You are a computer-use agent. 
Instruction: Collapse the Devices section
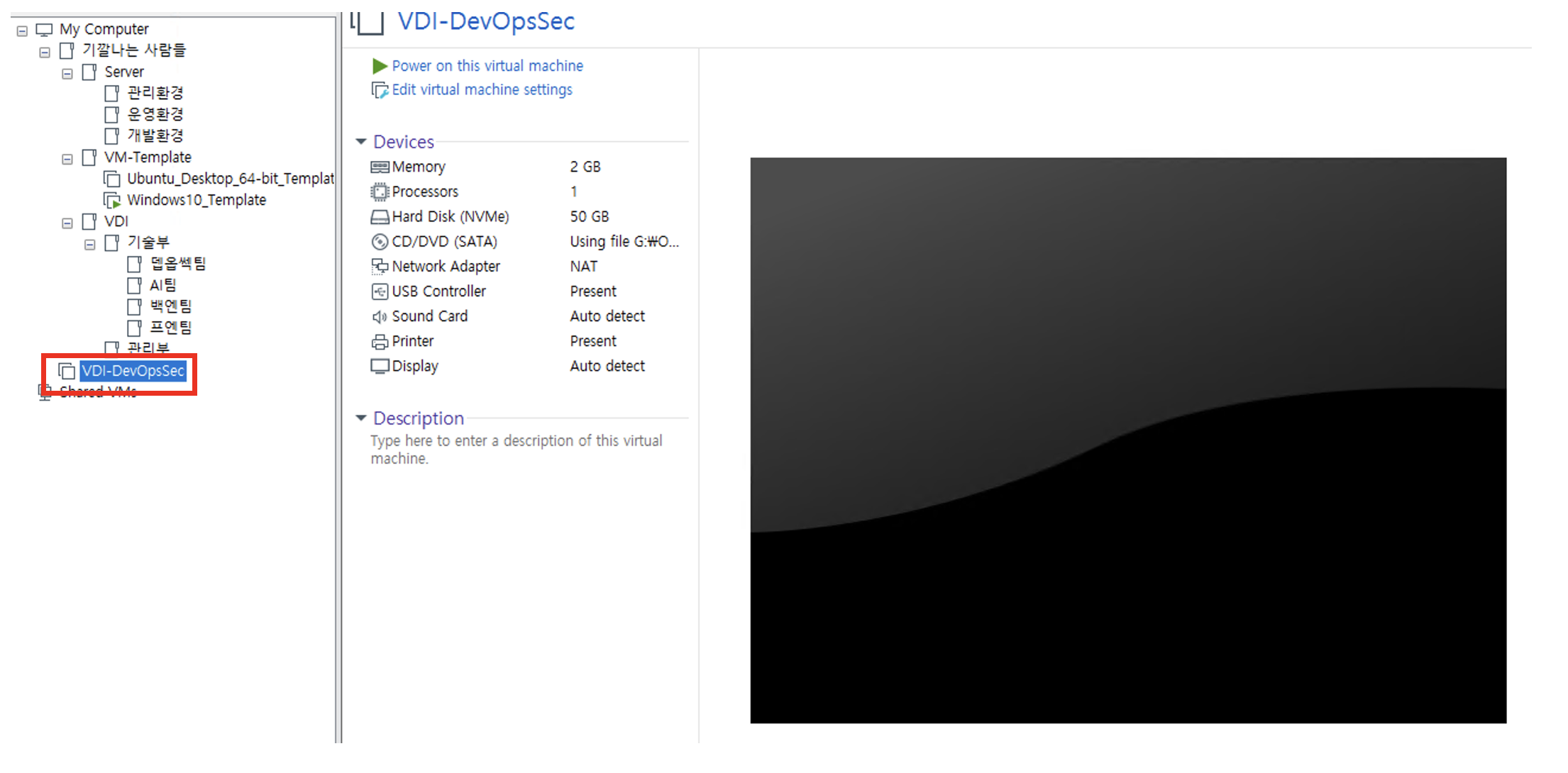[x=361, y=142]
